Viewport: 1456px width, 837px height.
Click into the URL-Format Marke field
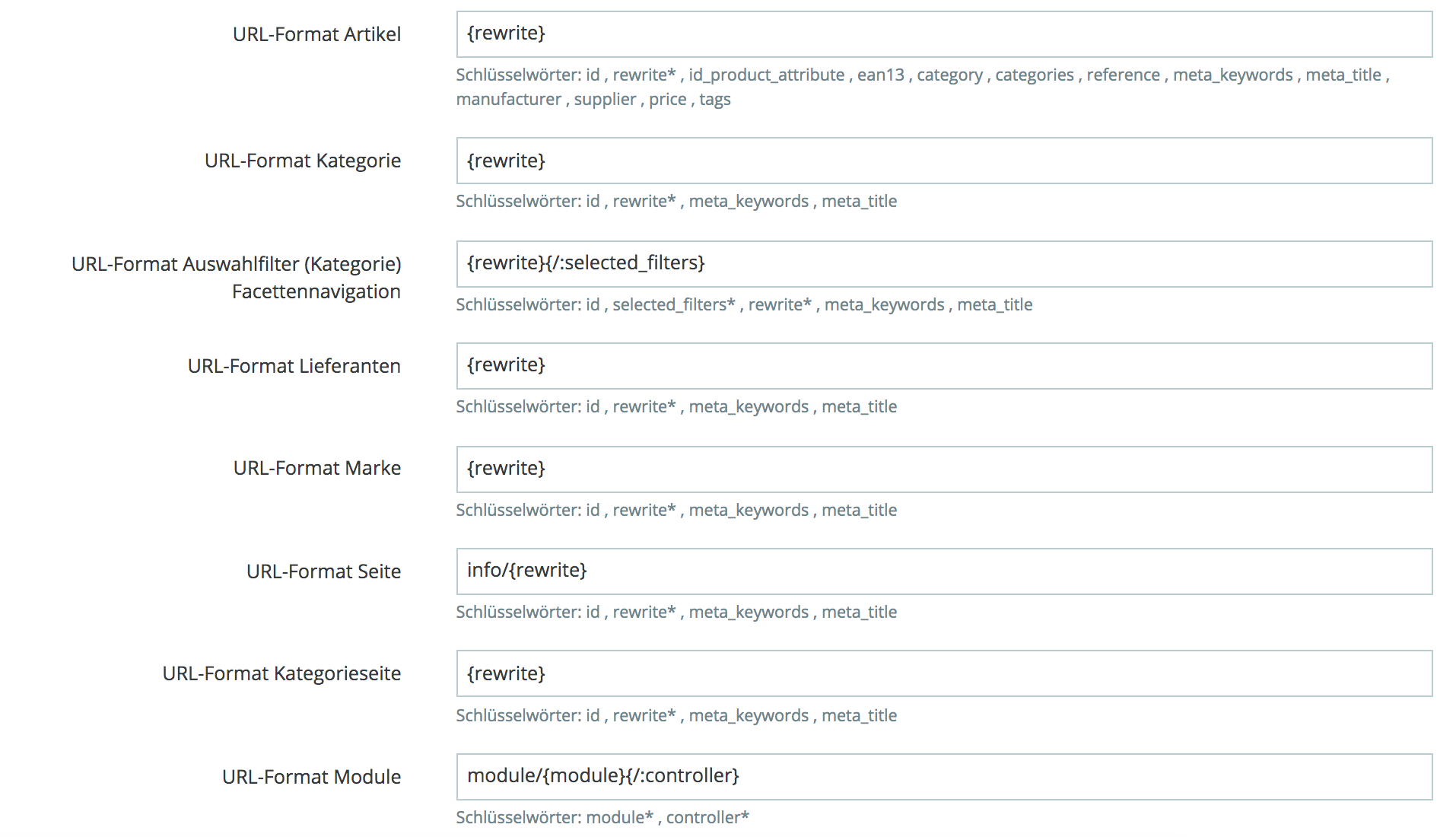click(944, 469)
